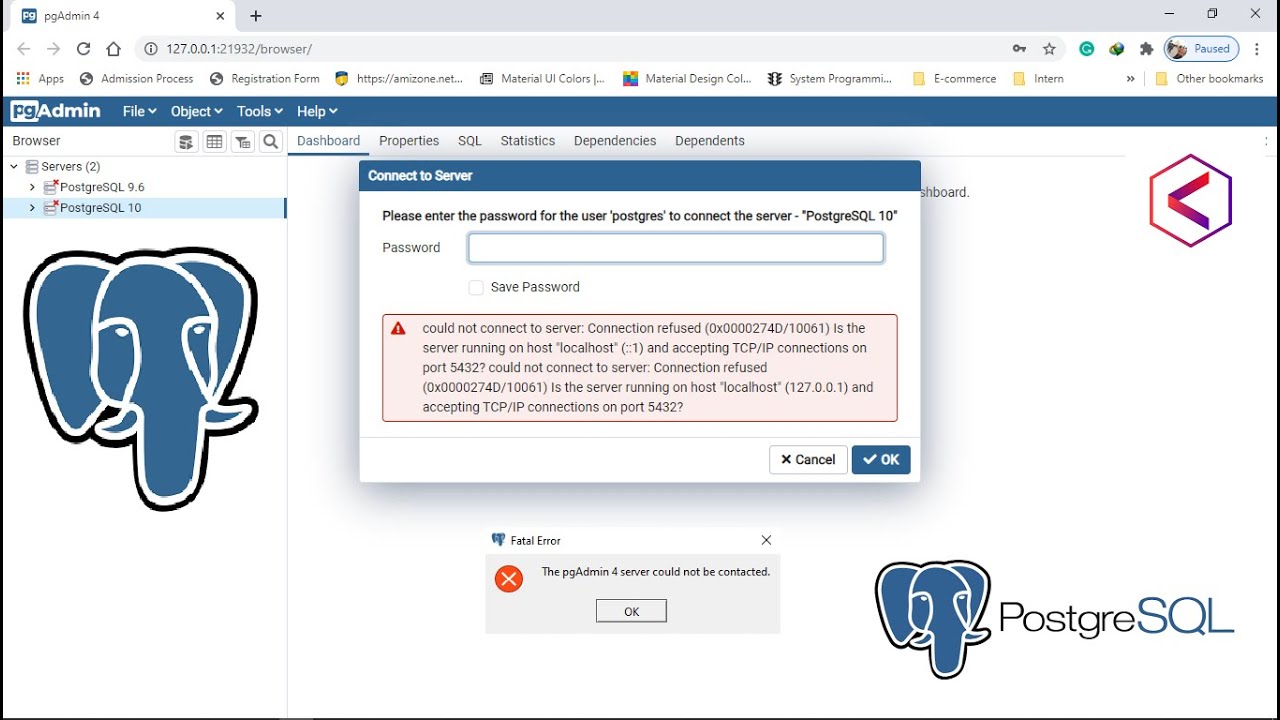Open the Intern bookmark folder

(1038, 78)
